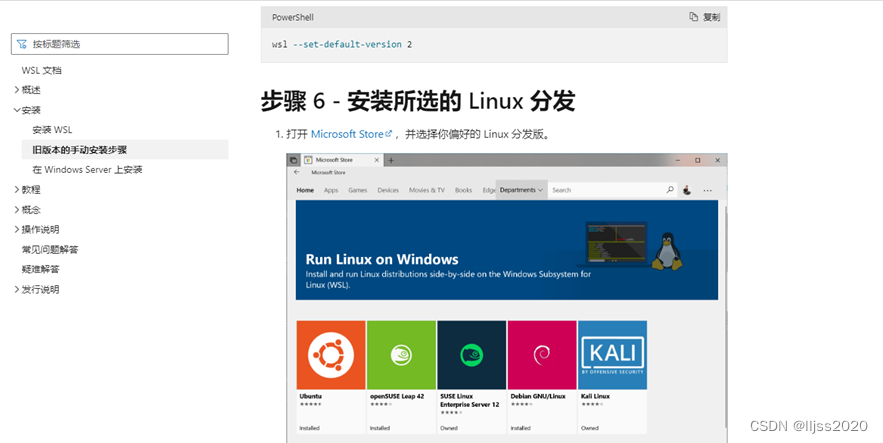
Task: Click the SUSE Linux Enterprise Server 12 label
Action: click(470, 400)
